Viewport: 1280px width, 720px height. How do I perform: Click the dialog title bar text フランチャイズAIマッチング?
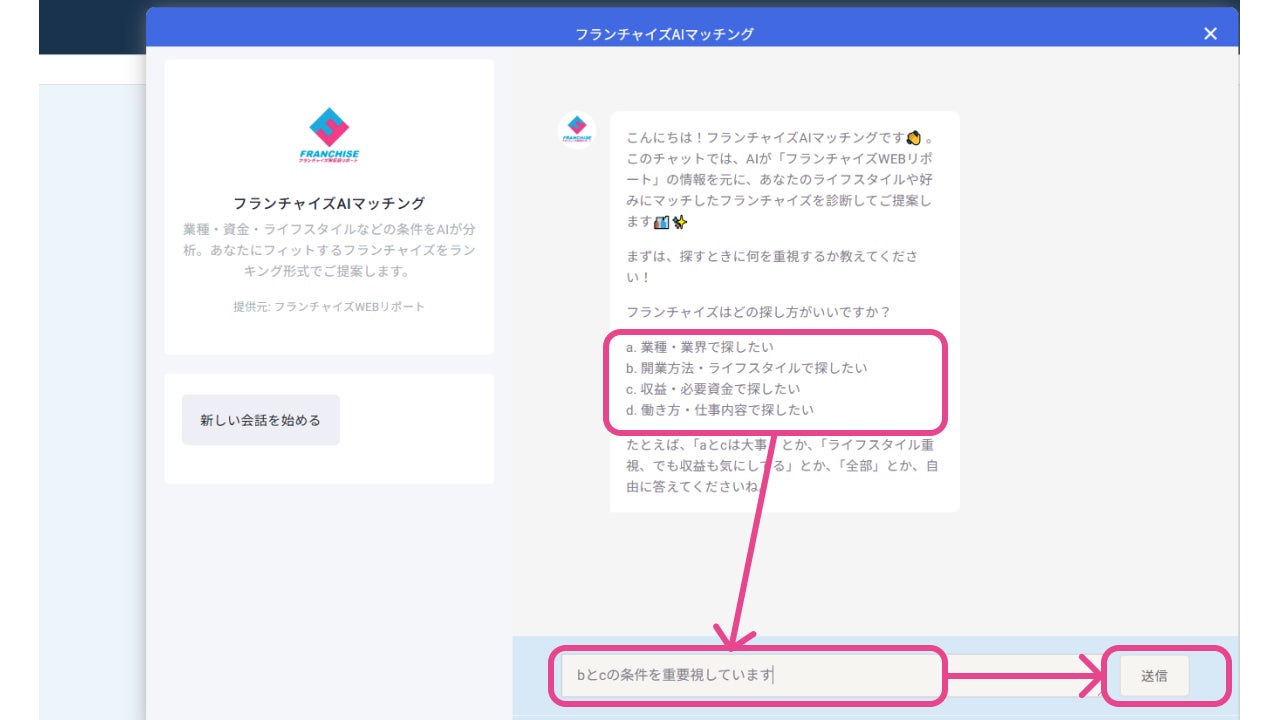point(664,34)
